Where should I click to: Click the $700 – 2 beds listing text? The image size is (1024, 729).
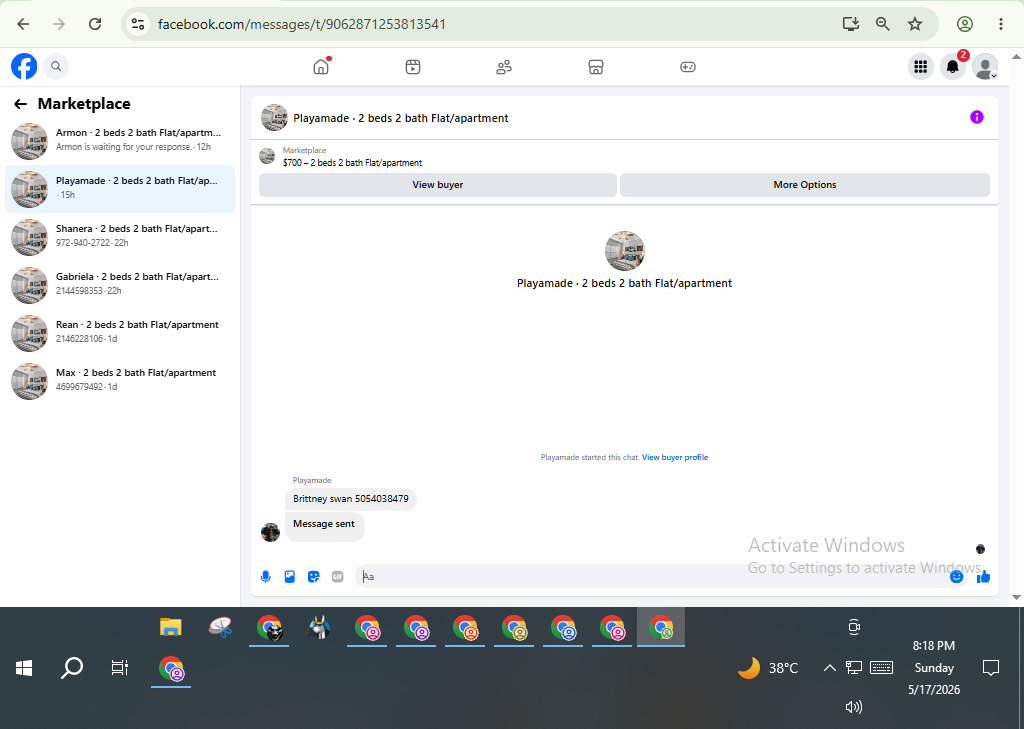click(x=352, y=163)
